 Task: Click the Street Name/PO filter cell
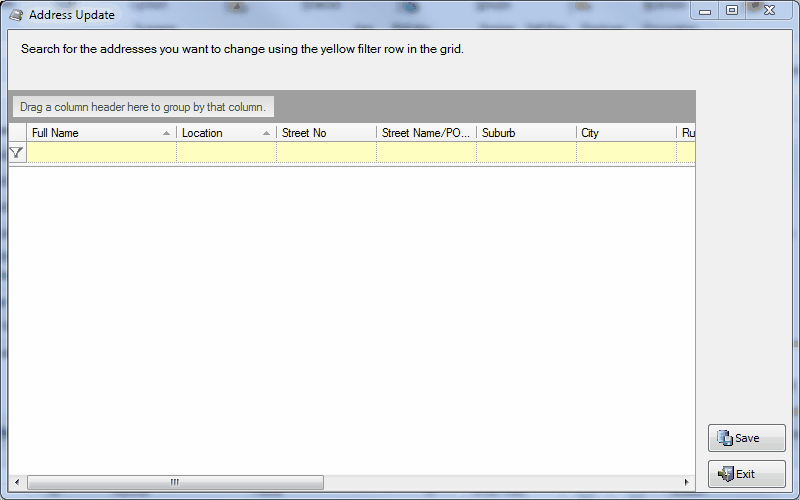click(427, 152)
